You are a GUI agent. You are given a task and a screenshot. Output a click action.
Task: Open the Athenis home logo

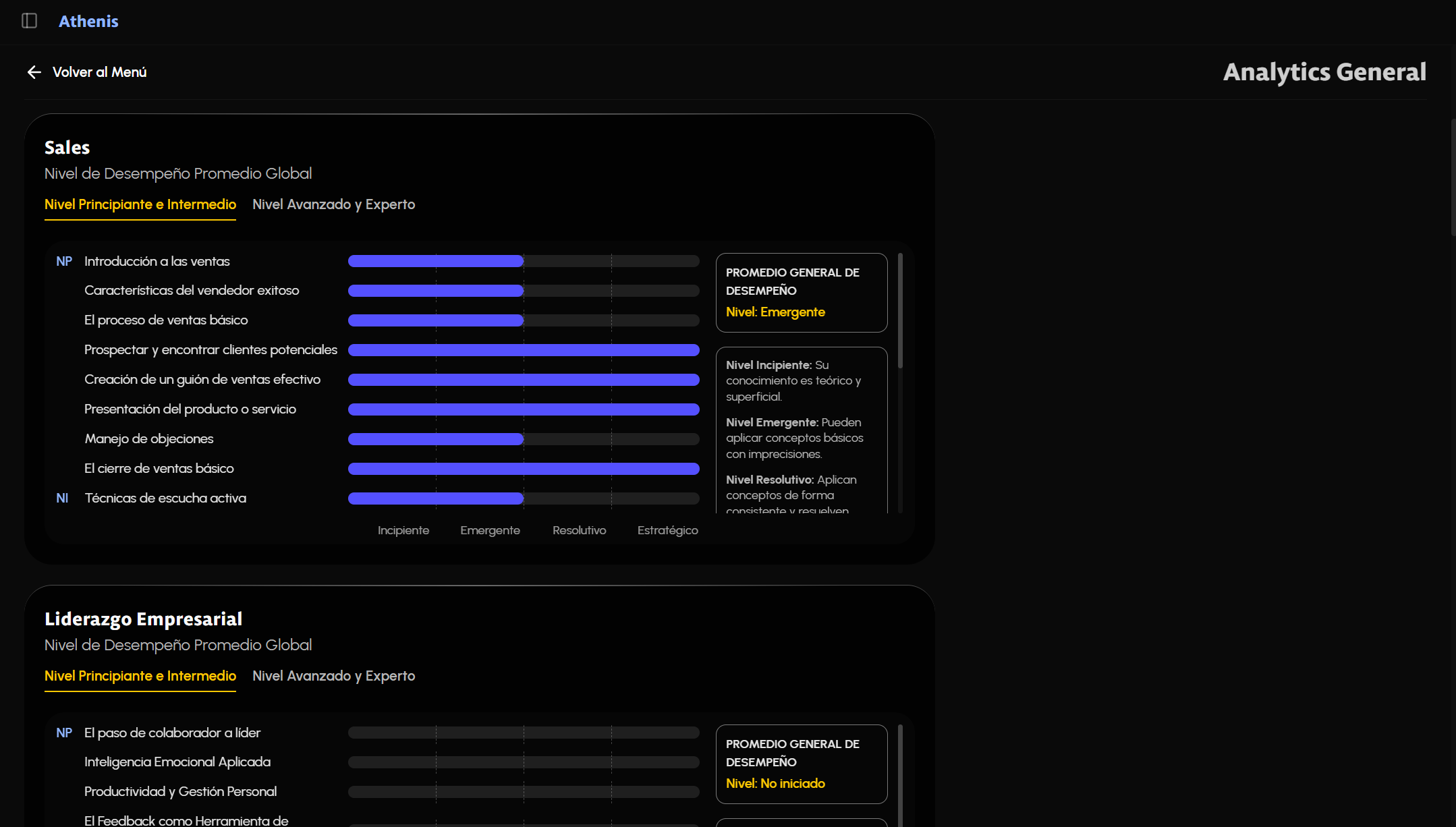88,22
